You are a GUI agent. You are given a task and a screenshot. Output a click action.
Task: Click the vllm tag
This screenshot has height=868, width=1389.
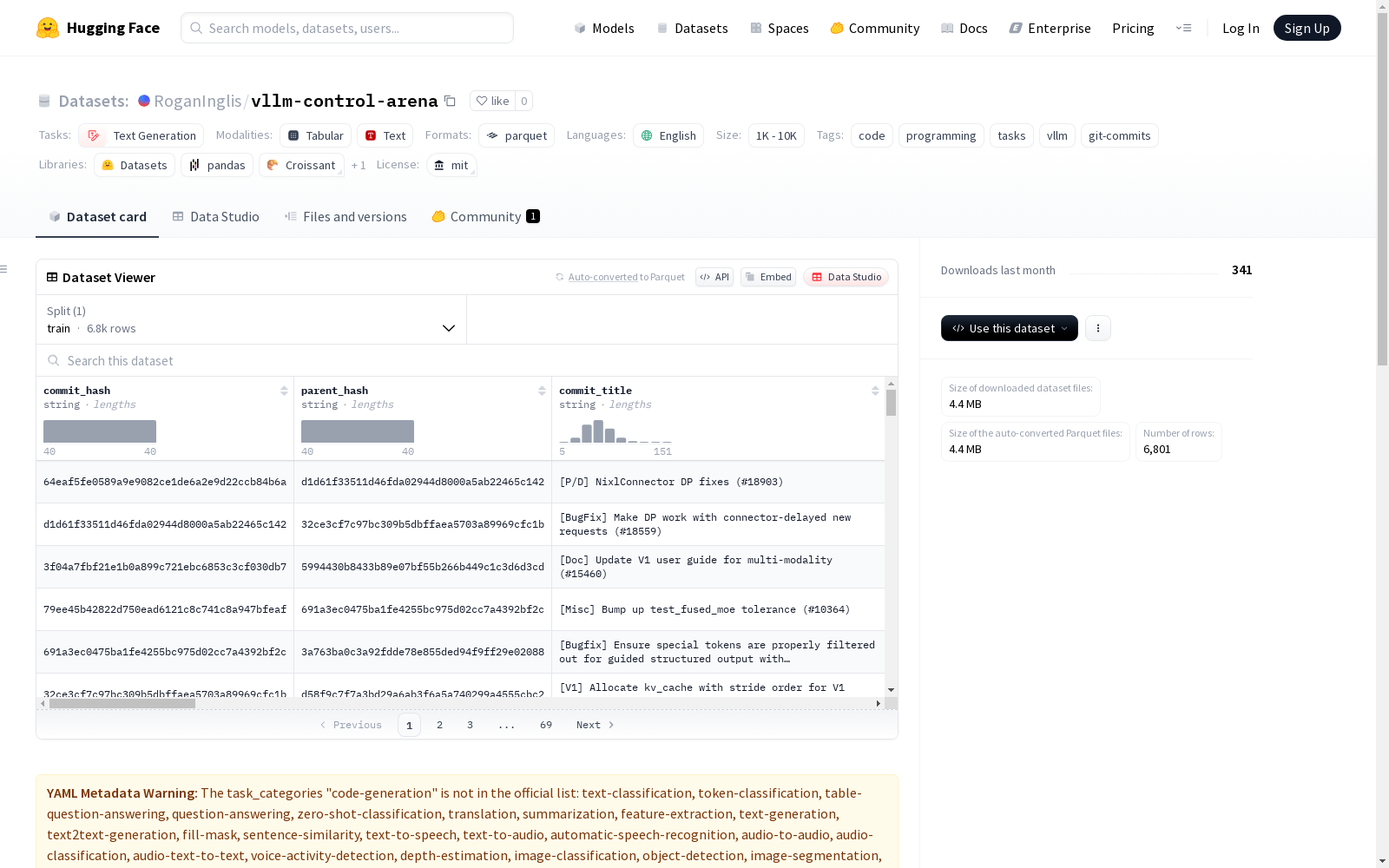(x=1057, y=135)
